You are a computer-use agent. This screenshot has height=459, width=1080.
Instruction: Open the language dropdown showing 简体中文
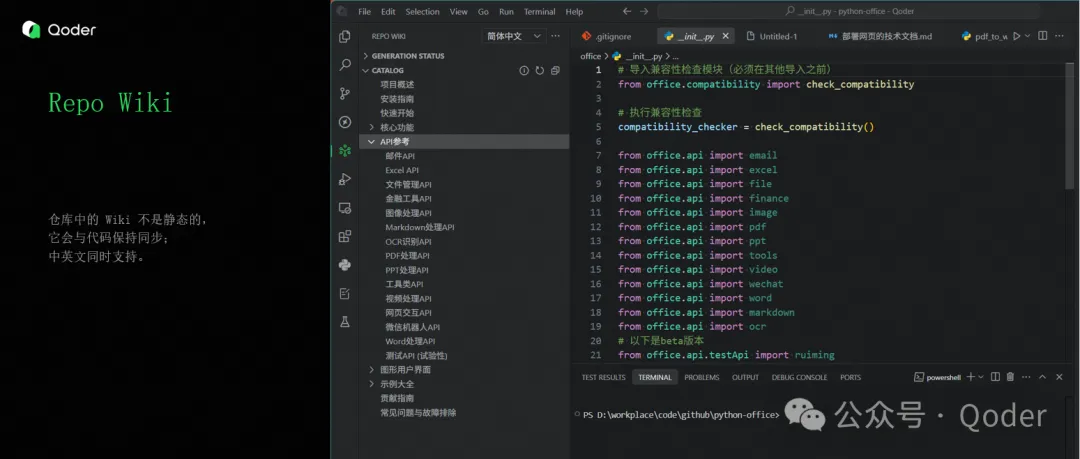[x=515, y=37]
